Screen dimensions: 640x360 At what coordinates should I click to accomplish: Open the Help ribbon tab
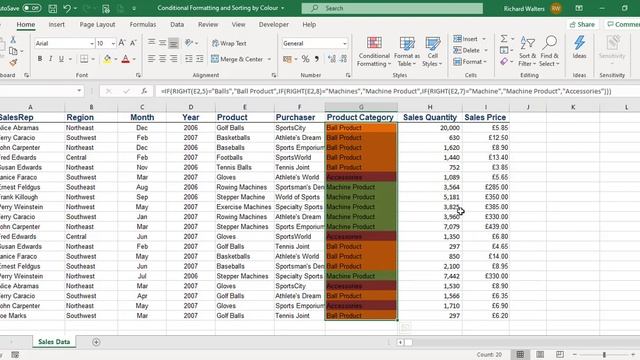point(309,24)
